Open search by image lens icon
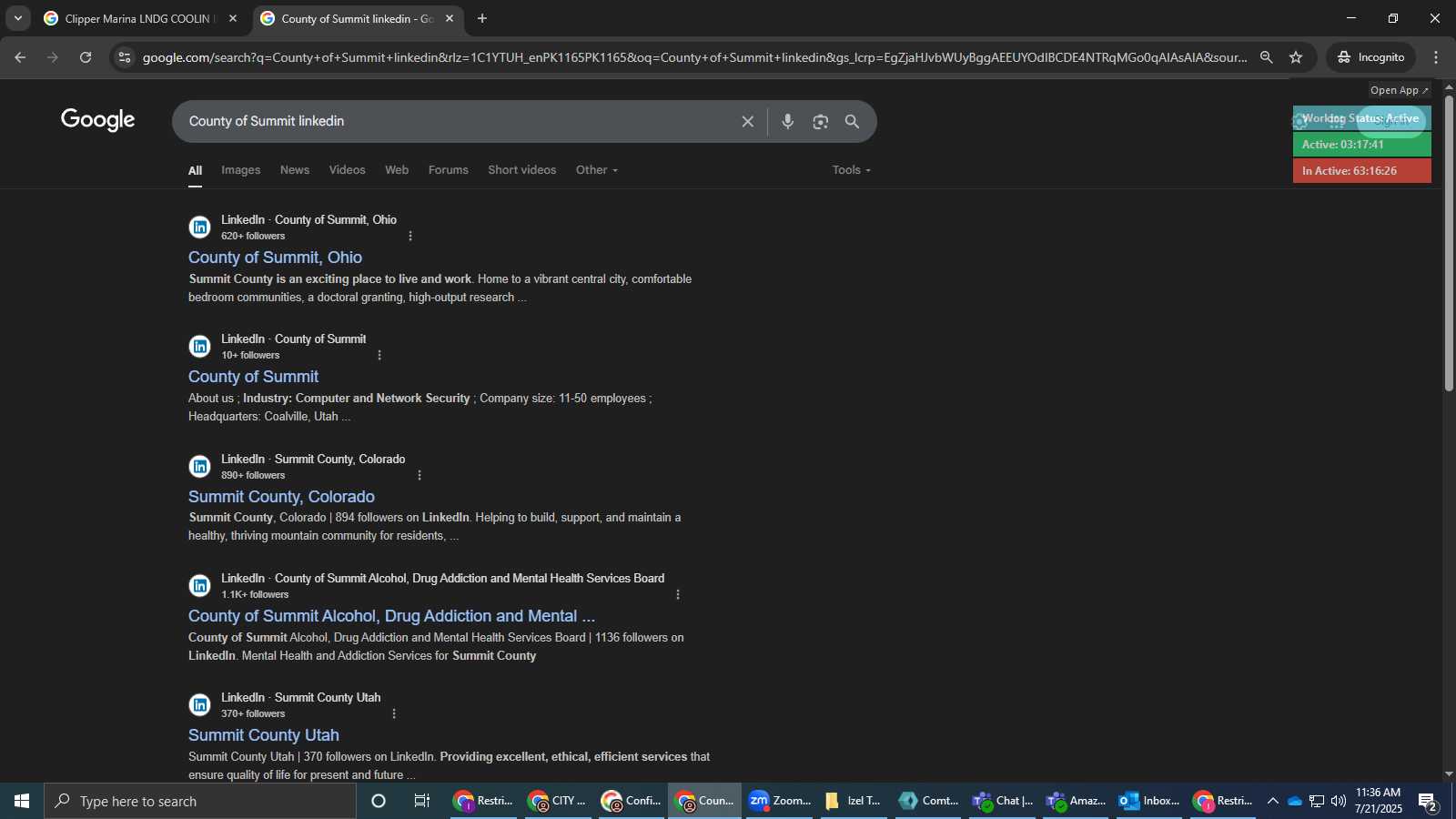 point(821,121)
